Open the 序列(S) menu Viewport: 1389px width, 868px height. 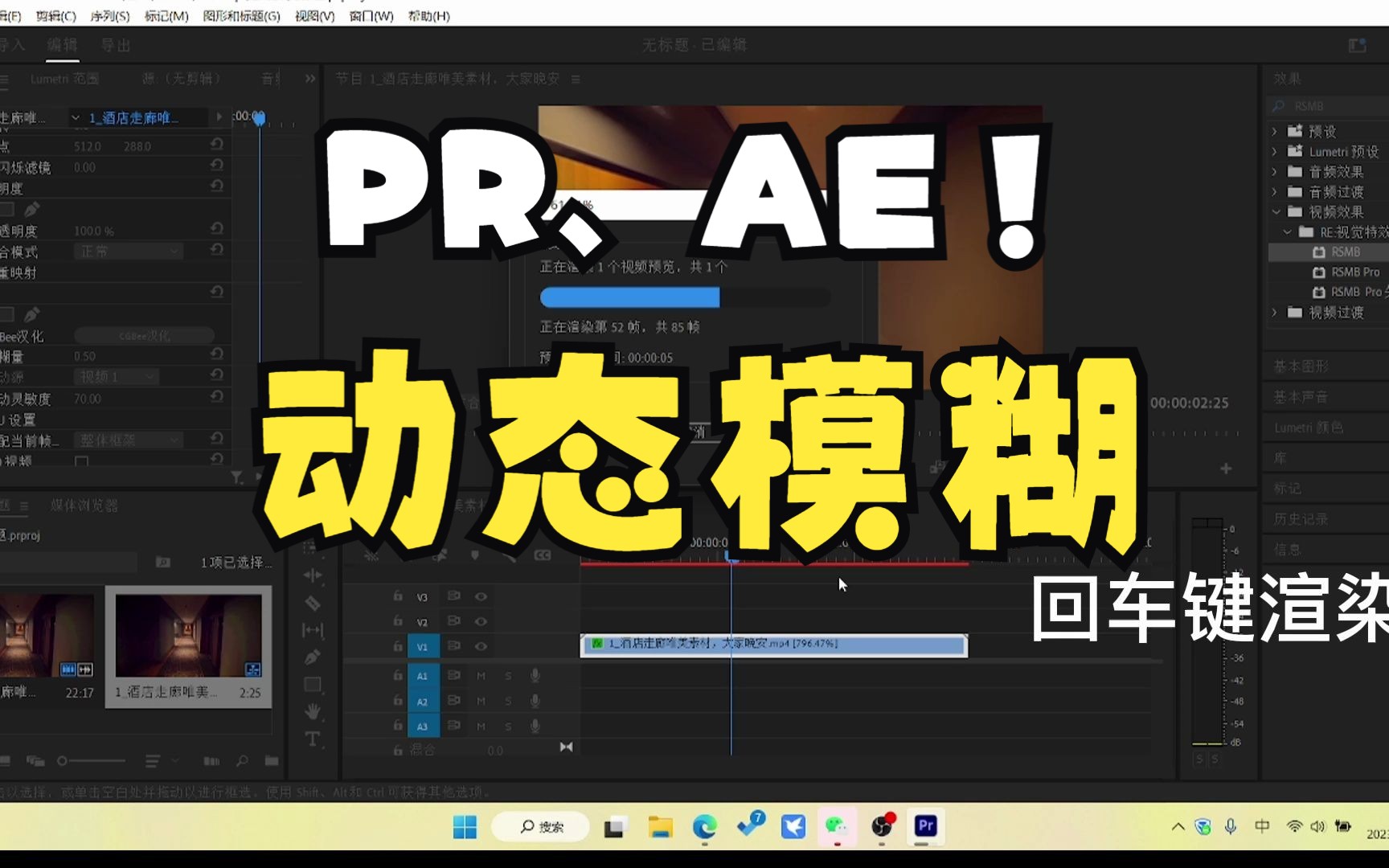[110, 16]
